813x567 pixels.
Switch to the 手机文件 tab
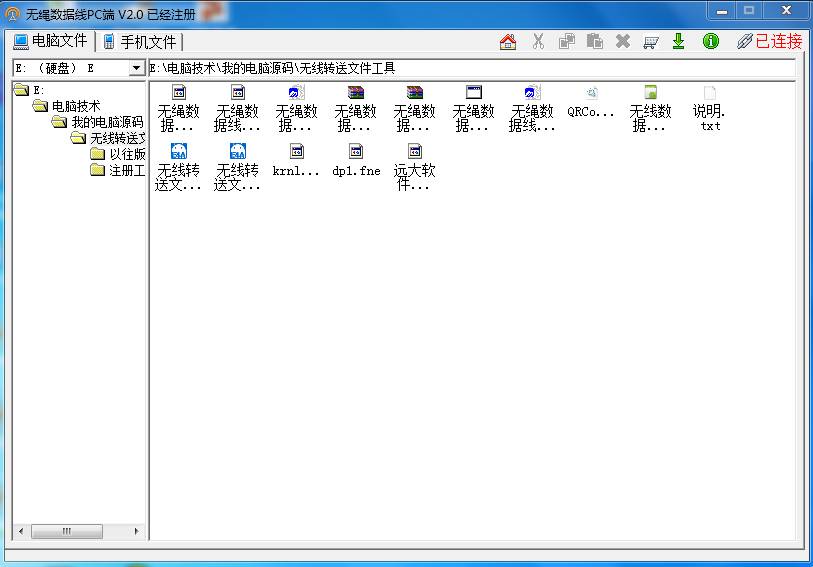pyautogui.click(x=140, y=41)
